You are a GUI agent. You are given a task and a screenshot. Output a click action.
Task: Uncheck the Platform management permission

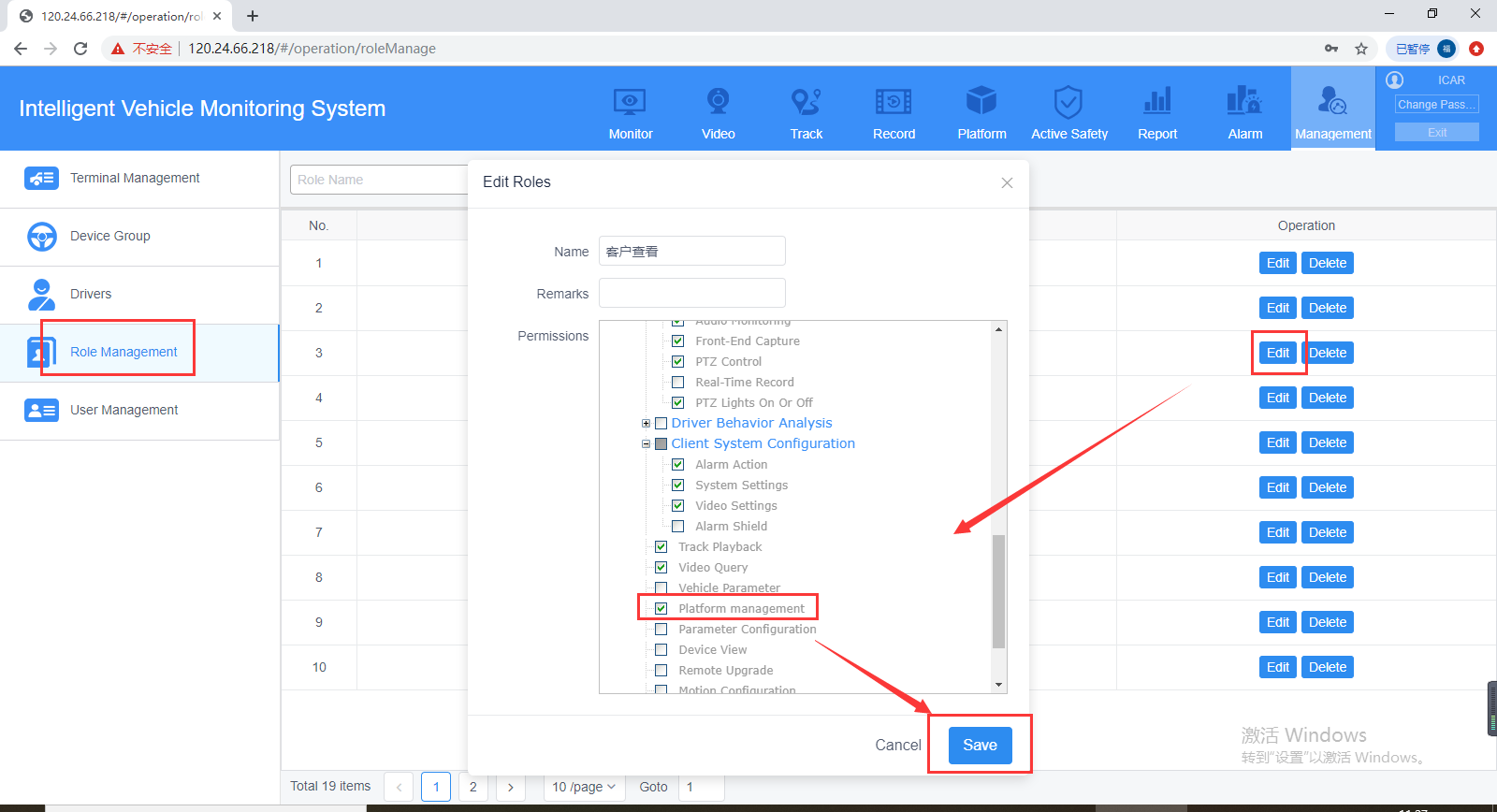(661, 609)
